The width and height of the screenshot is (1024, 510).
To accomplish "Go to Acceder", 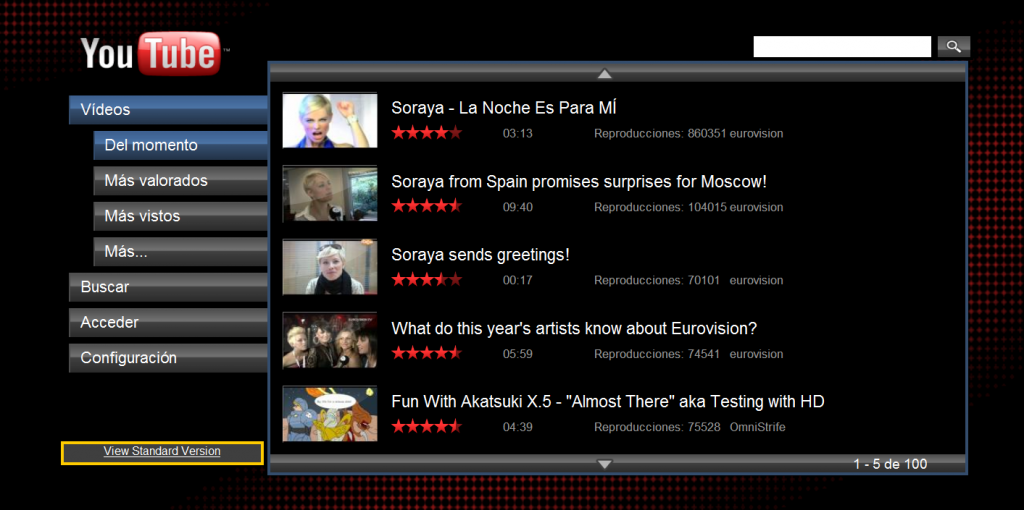I will (x=168, y=322).
